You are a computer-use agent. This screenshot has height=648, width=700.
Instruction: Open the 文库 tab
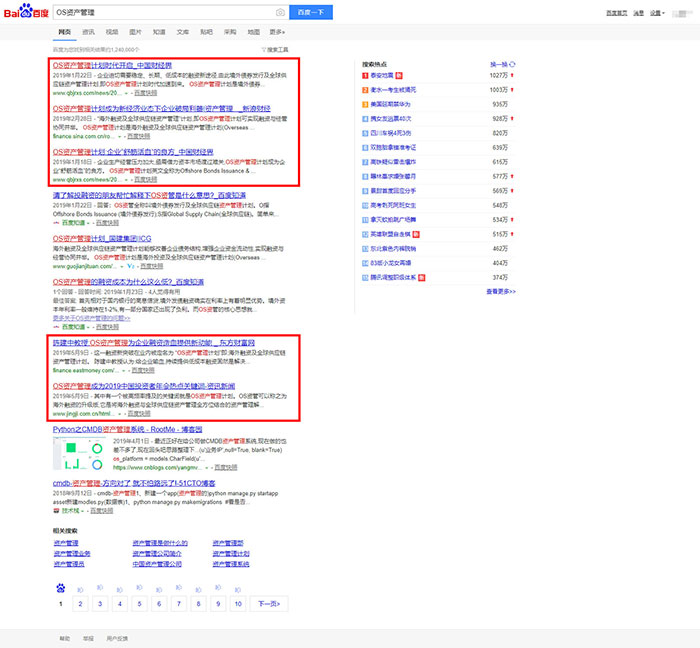point(183,32)
